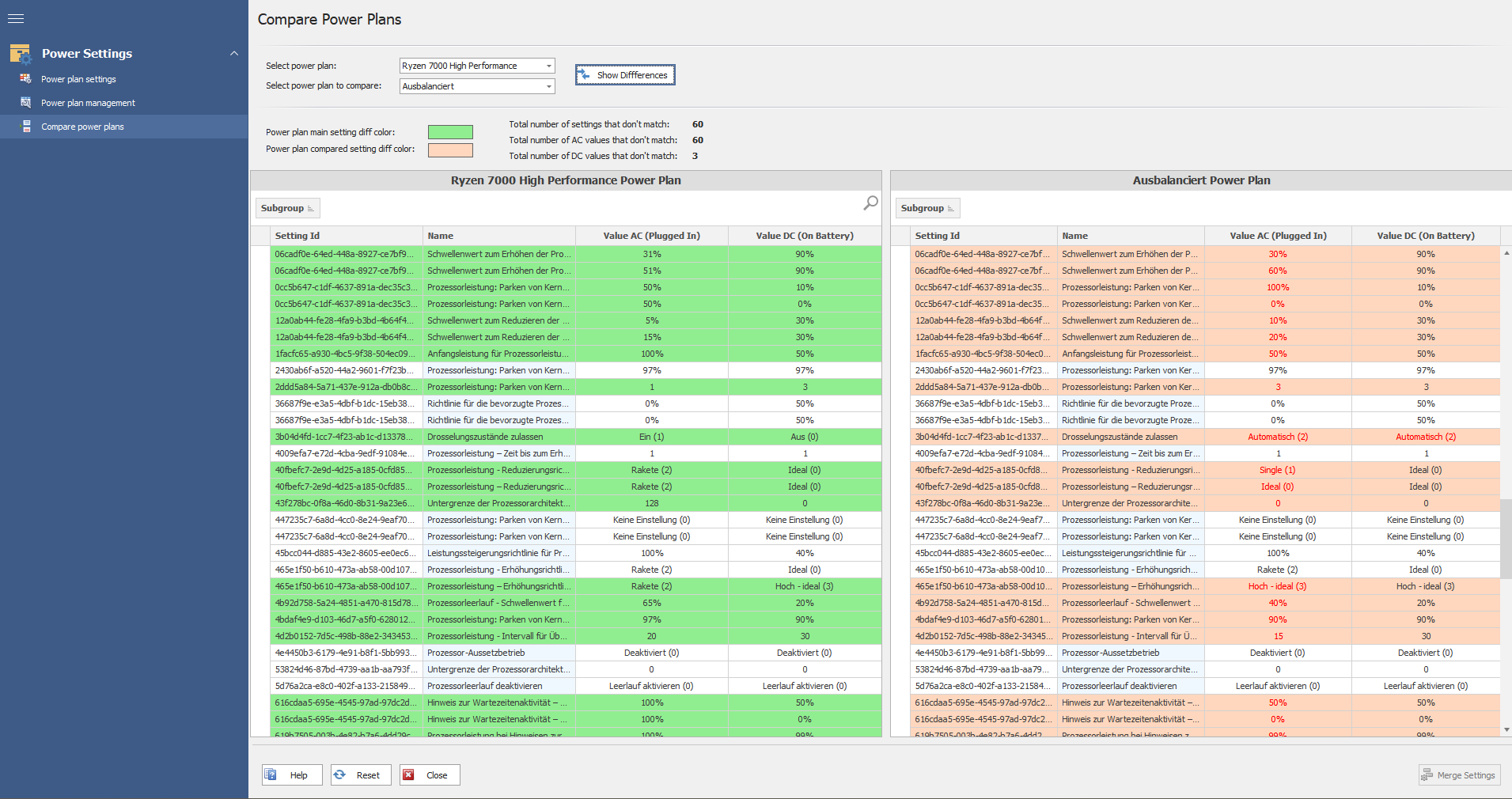Click the Close button
1512x799 pixels.
pyautogui.click(x=430, y=775)
